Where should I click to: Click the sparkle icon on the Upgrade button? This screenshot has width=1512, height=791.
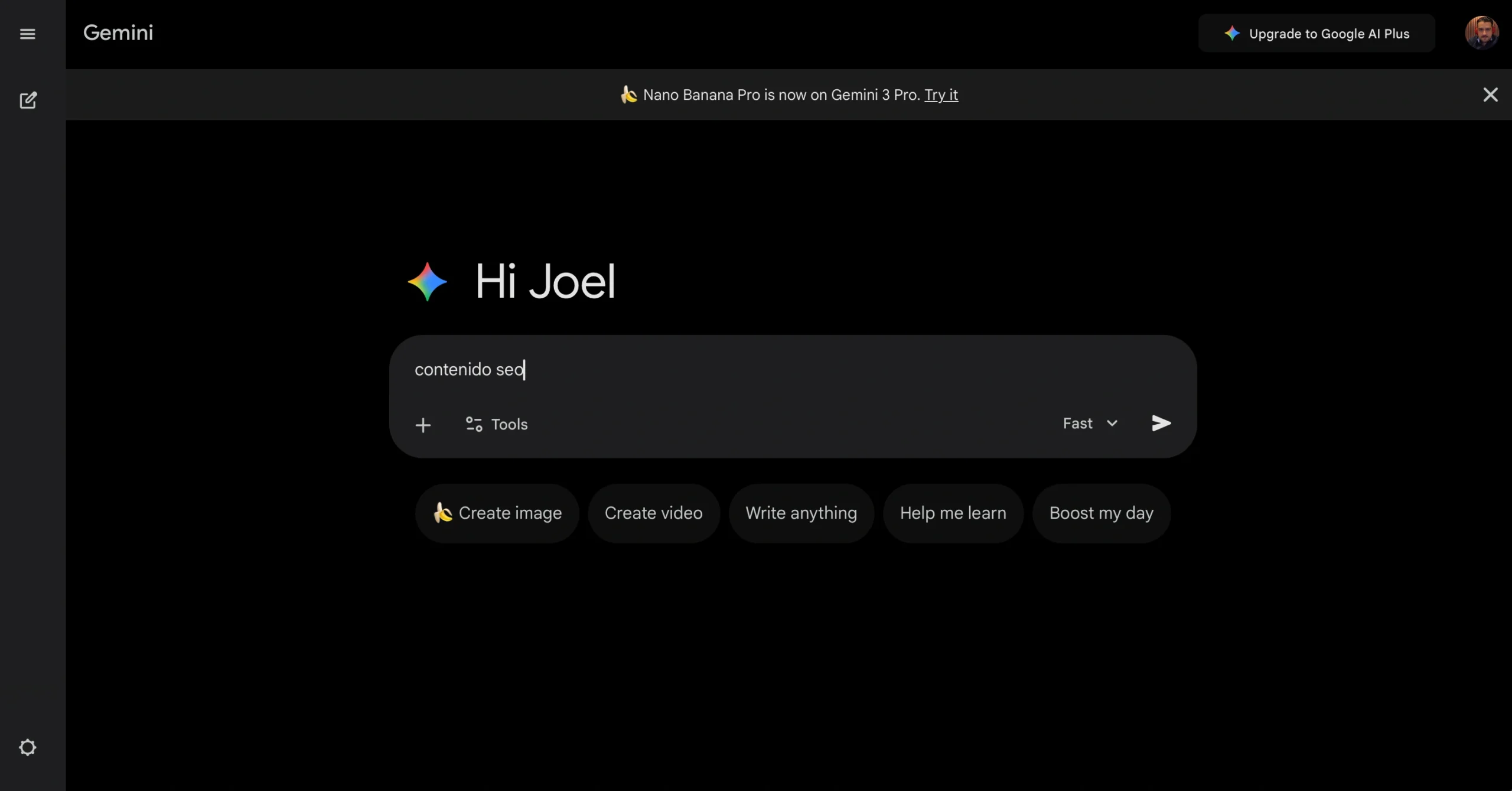pos(1233,34)
